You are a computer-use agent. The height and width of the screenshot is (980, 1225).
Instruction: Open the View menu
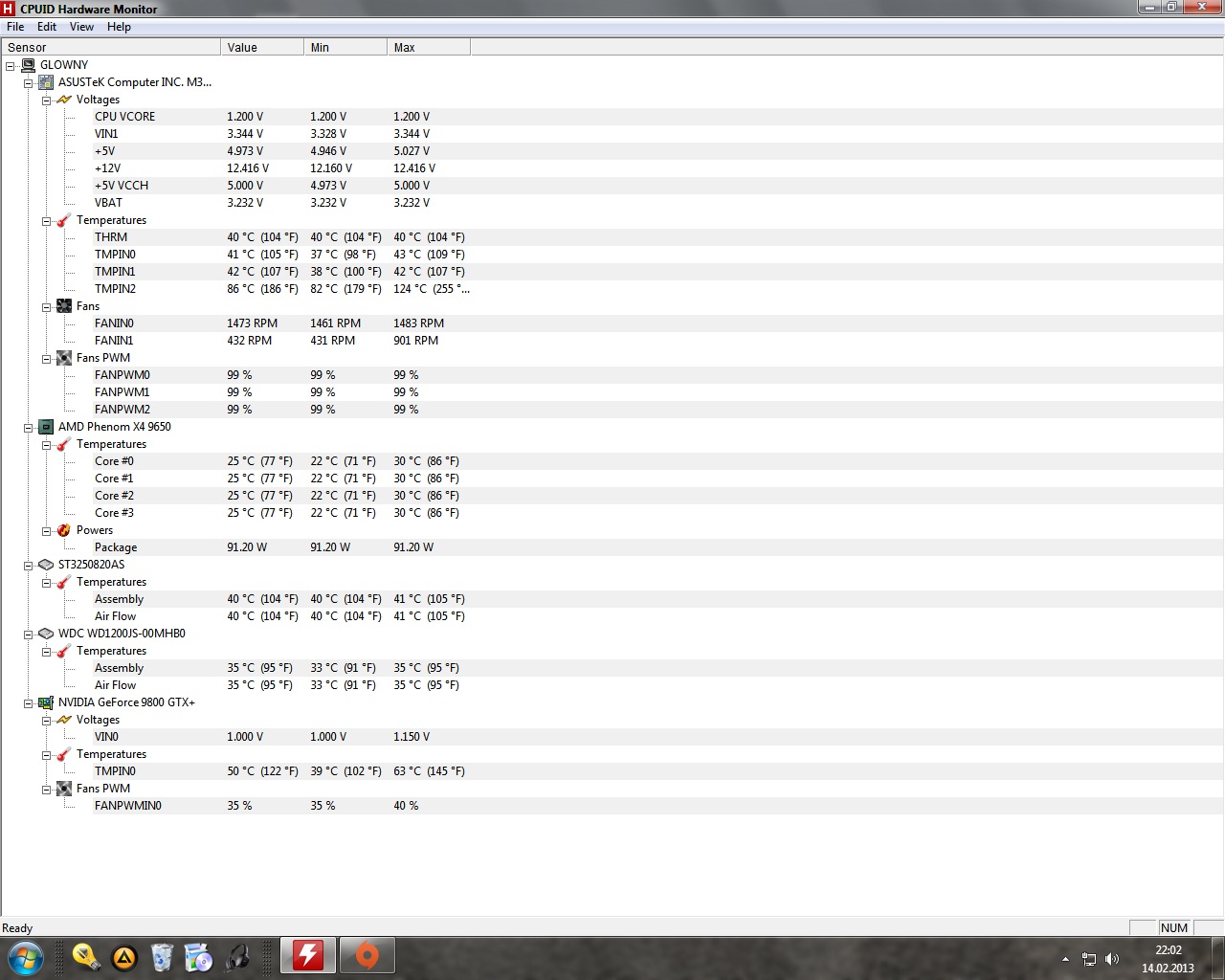[82, 27]
